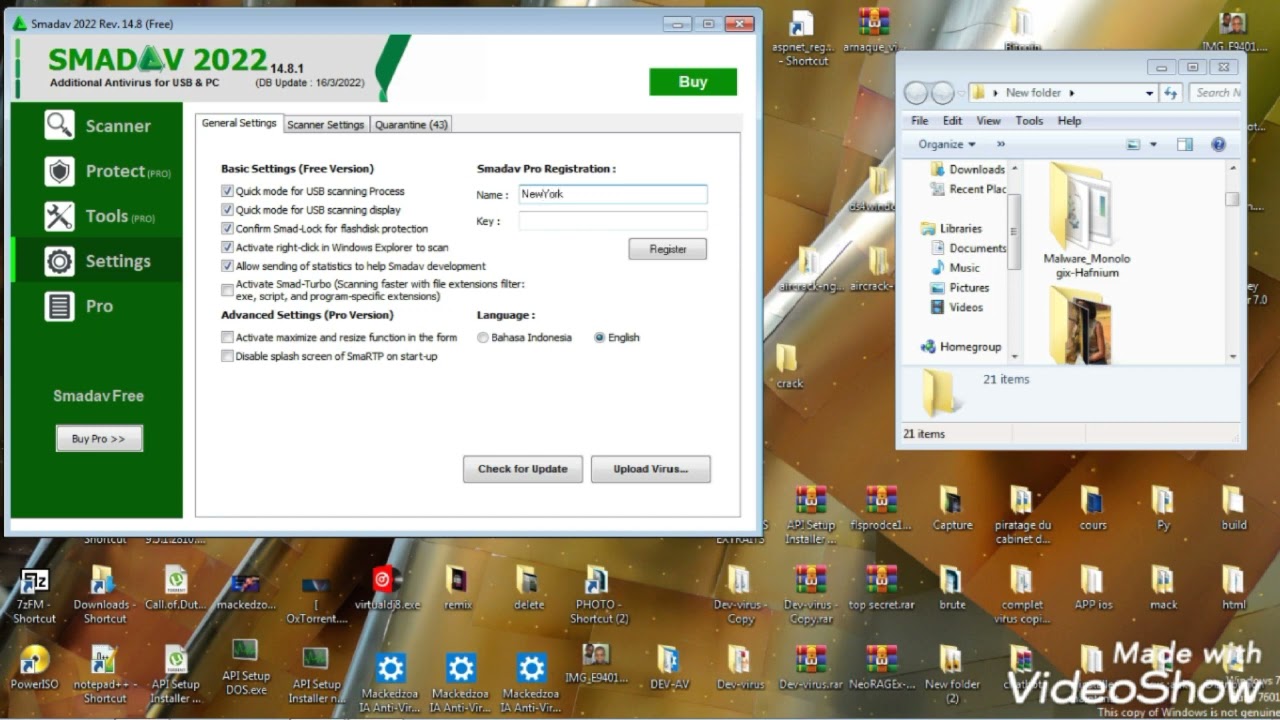Open Explorer change view dropdown arrow

coord(1153,144)
